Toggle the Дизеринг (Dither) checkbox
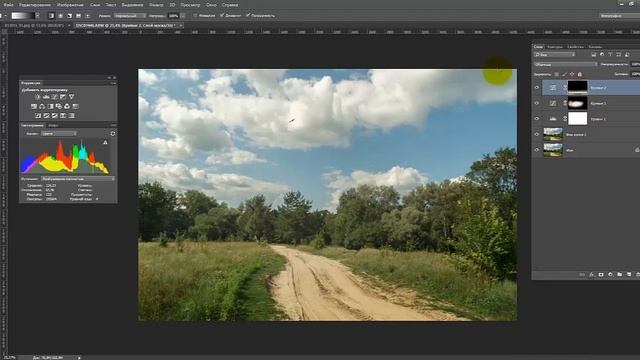Viewport: 640px width, 360px height. pyautogui.click(x=222, y=16)
